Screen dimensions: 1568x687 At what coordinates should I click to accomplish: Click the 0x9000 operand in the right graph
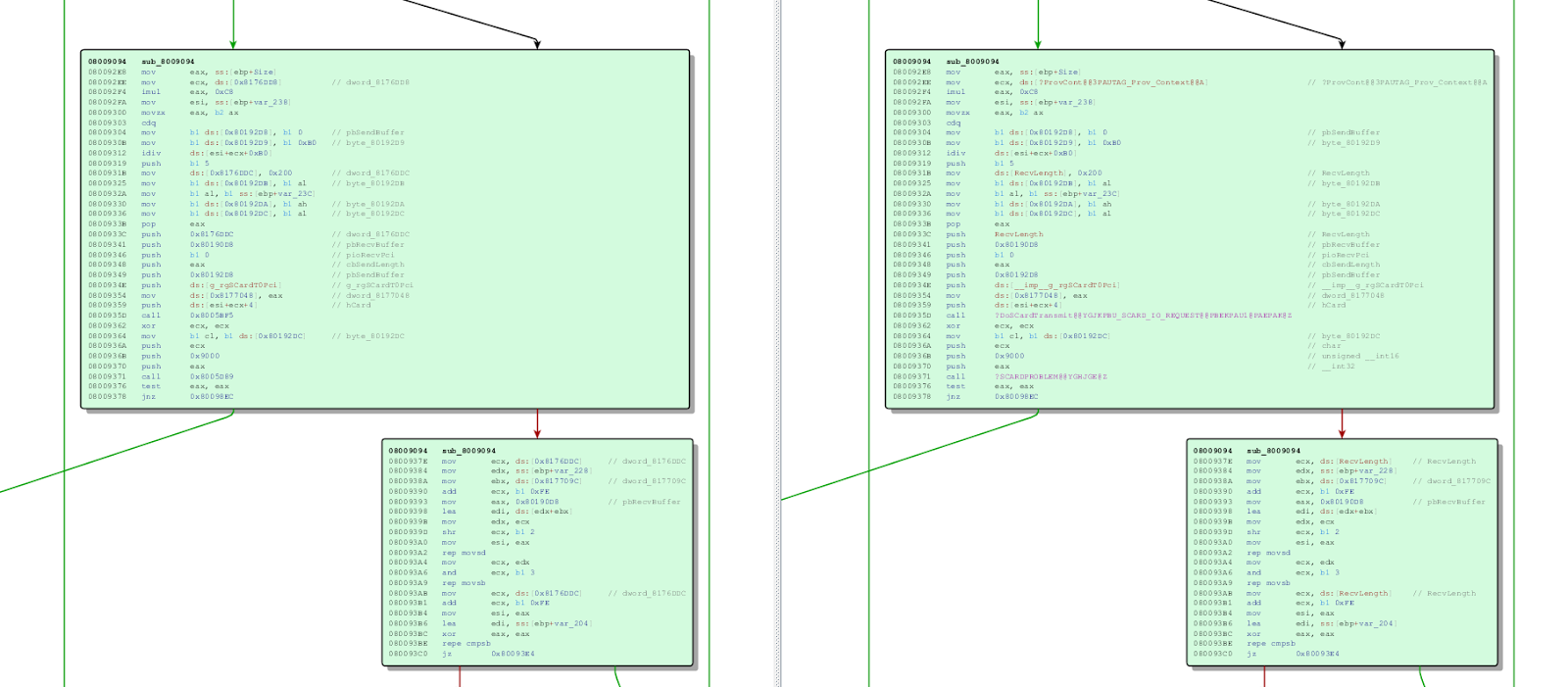(1009, 356)
